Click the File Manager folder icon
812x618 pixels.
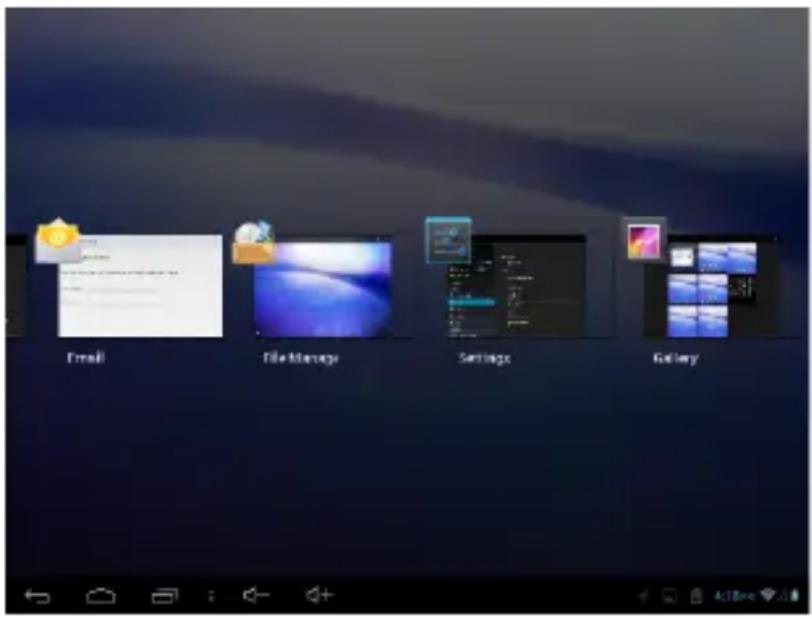253,242
